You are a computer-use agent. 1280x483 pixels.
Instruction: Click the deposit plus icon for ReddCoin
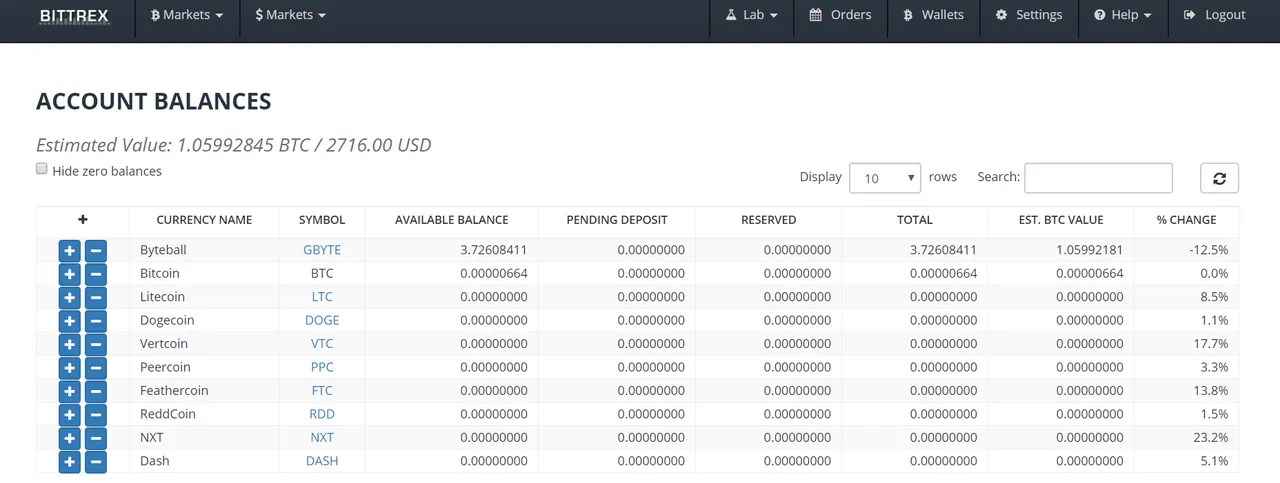pos(69,415)
